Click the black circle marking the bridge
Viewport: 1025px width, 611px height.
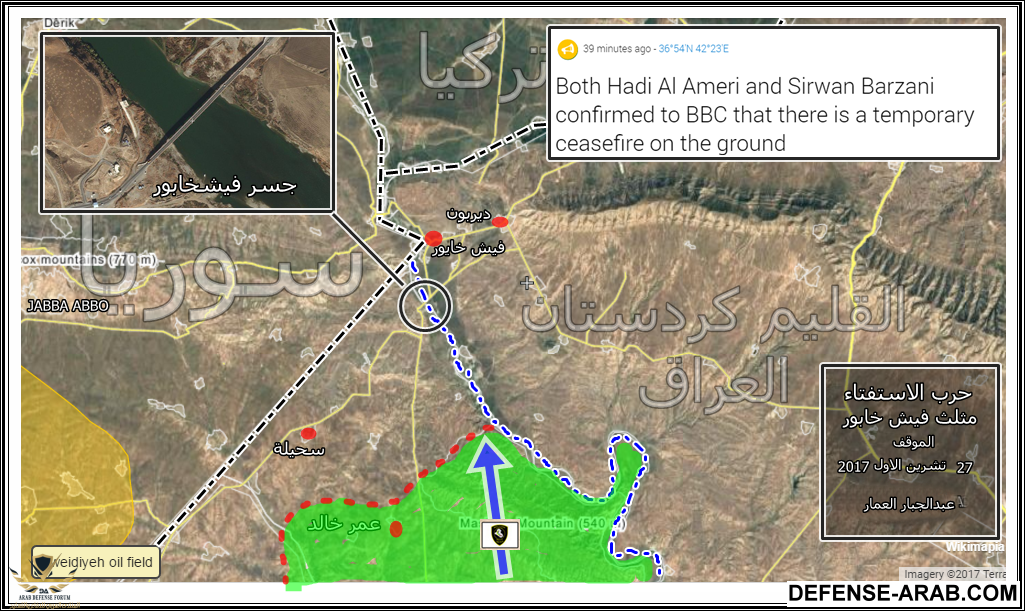pos(425,305)
